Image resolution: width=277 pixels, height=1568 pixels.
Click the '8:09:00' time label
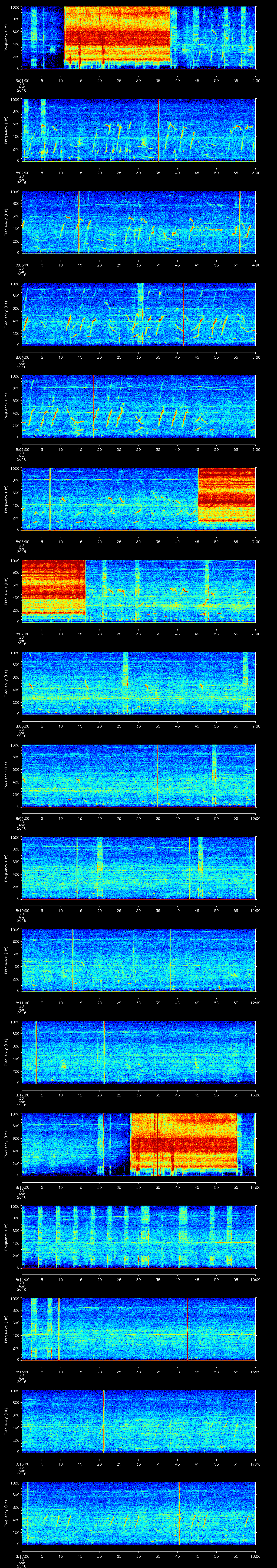[22, 818]
